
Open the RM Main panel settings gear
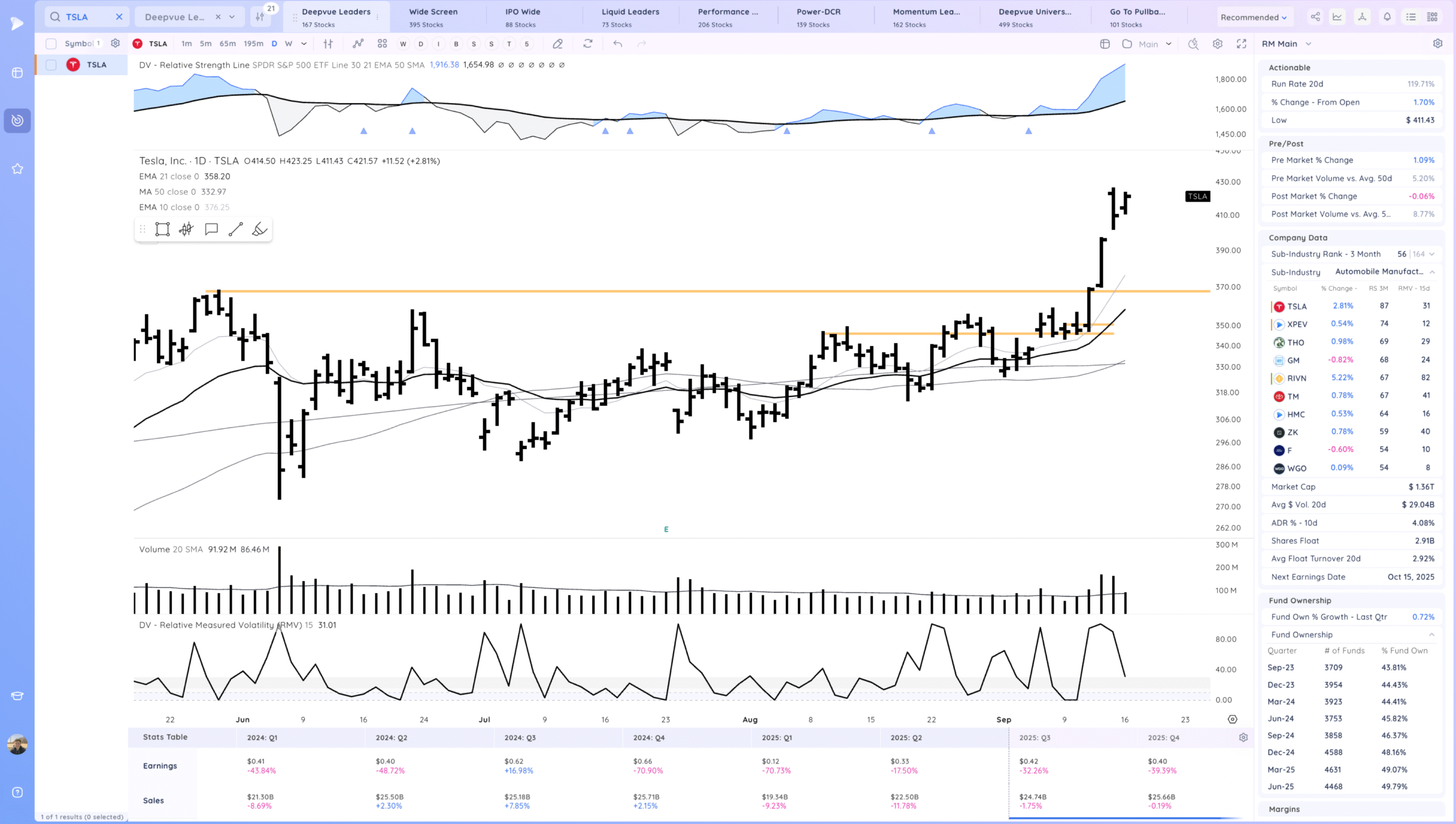coord(1438,44)
